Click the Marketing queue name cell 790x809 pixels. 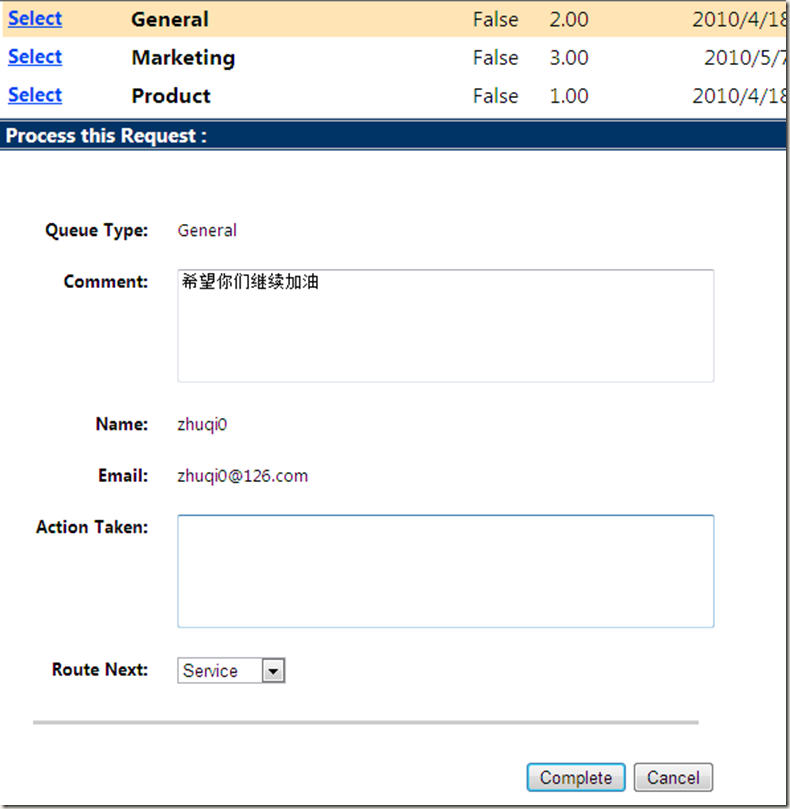coord(183,58)
